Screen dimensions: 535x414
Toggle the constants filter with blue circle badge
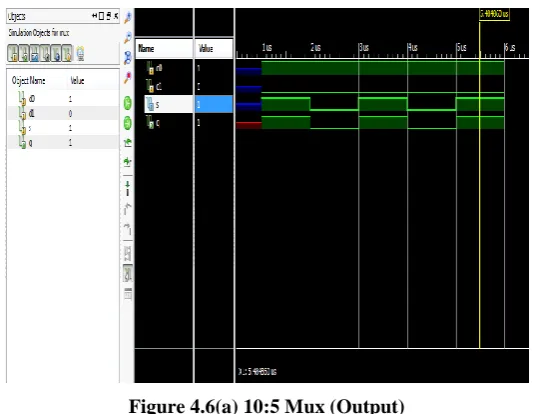pyautogui.click(x=56, y=53)
